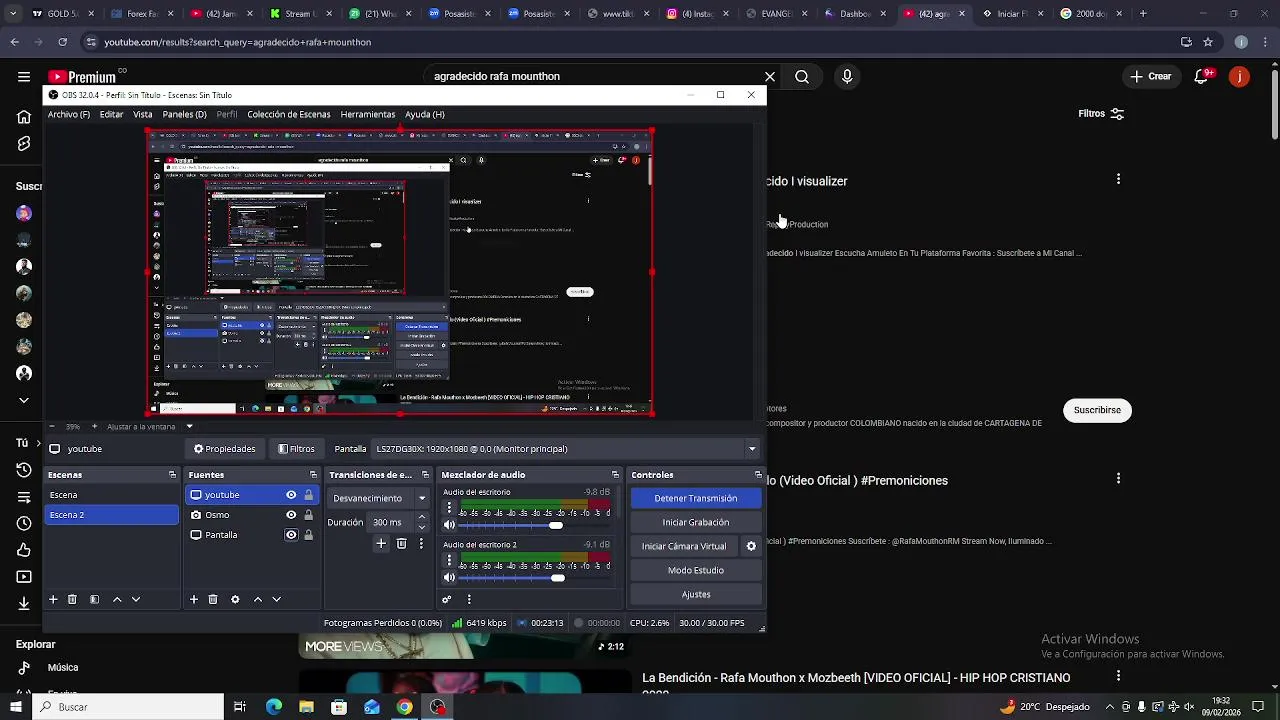
Task: Open Audio del escritorio three-dot options
Action: [x=449, y=509]
